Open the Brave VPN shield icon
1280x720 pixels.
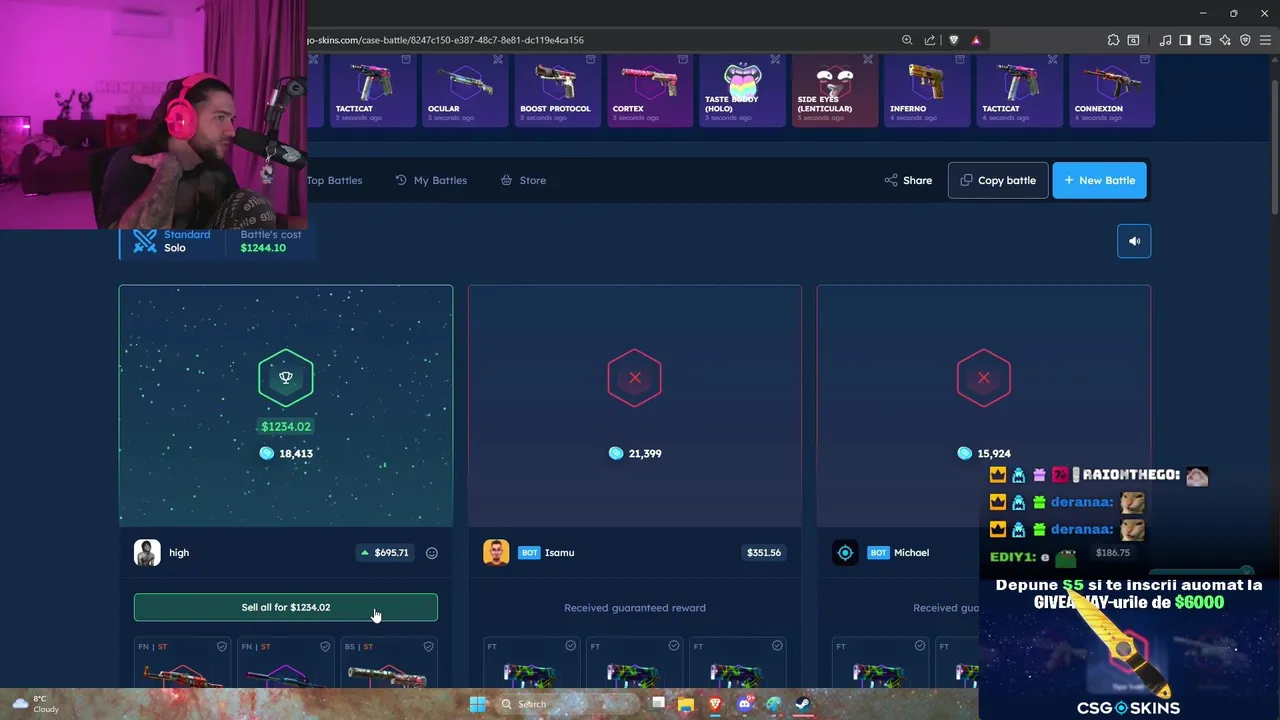point(1245,40)
